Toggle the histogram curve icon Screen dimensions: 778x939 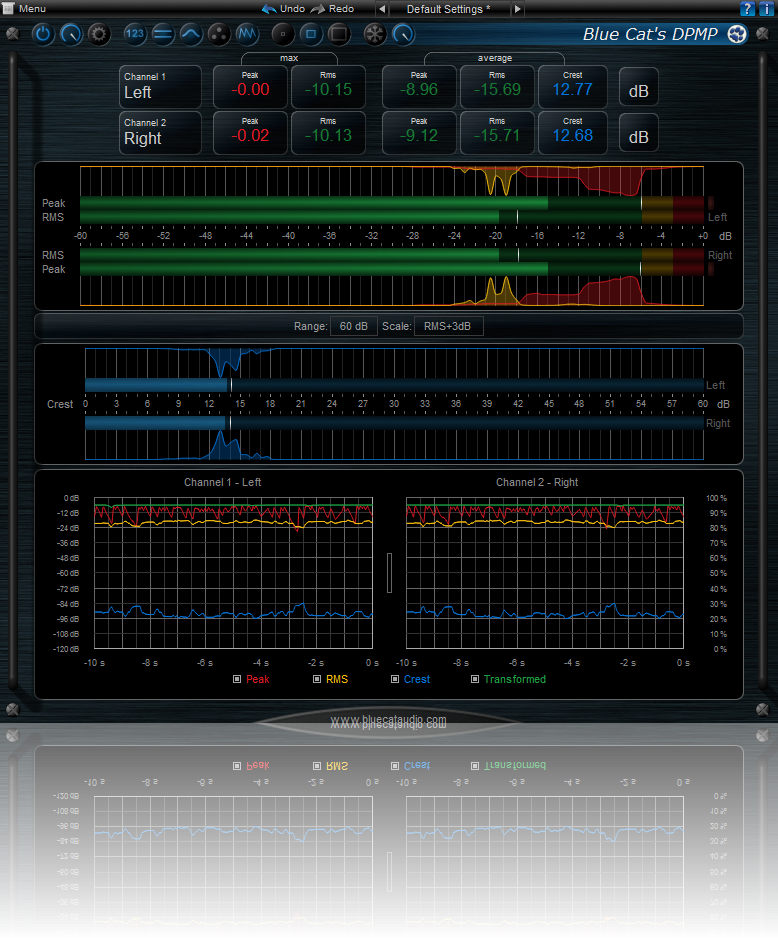pos(191,34)
